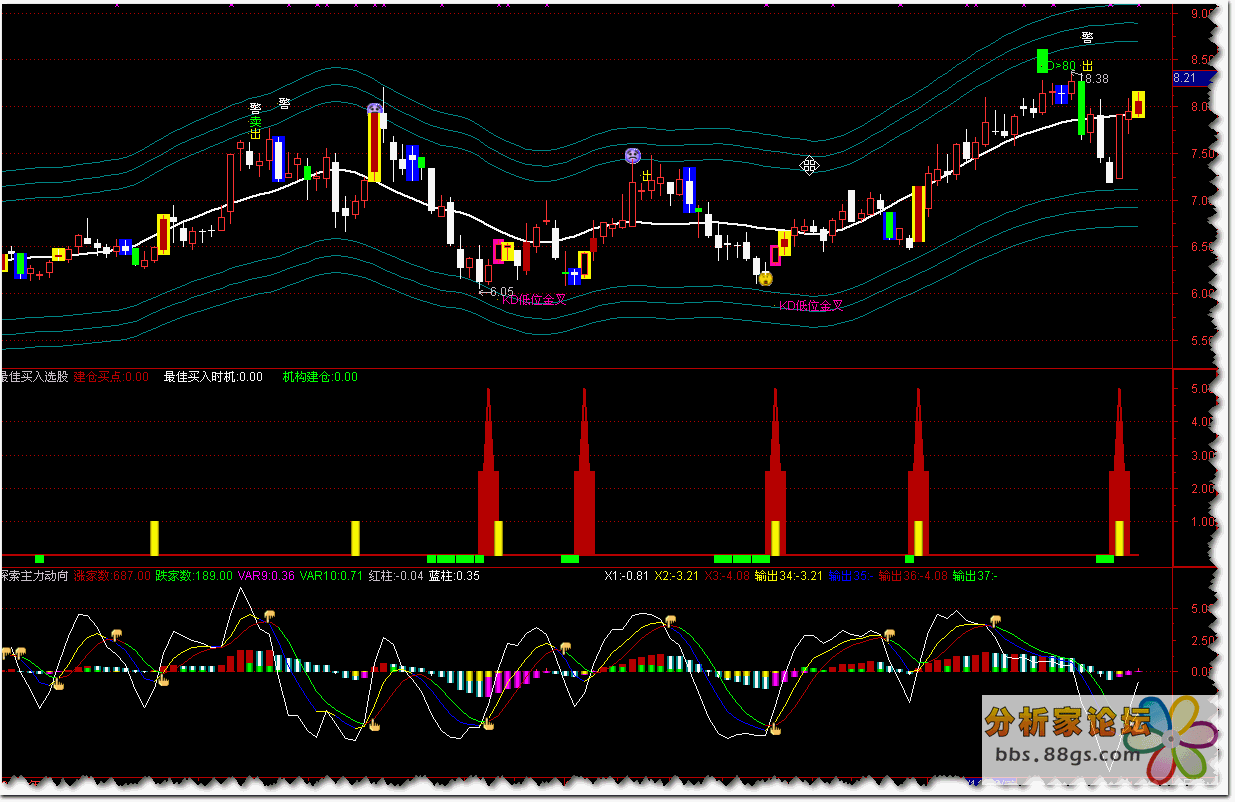Open the 探索主力动向 indicator title
The height and width of the screenshot is (802, 1235).
(34, 576)
